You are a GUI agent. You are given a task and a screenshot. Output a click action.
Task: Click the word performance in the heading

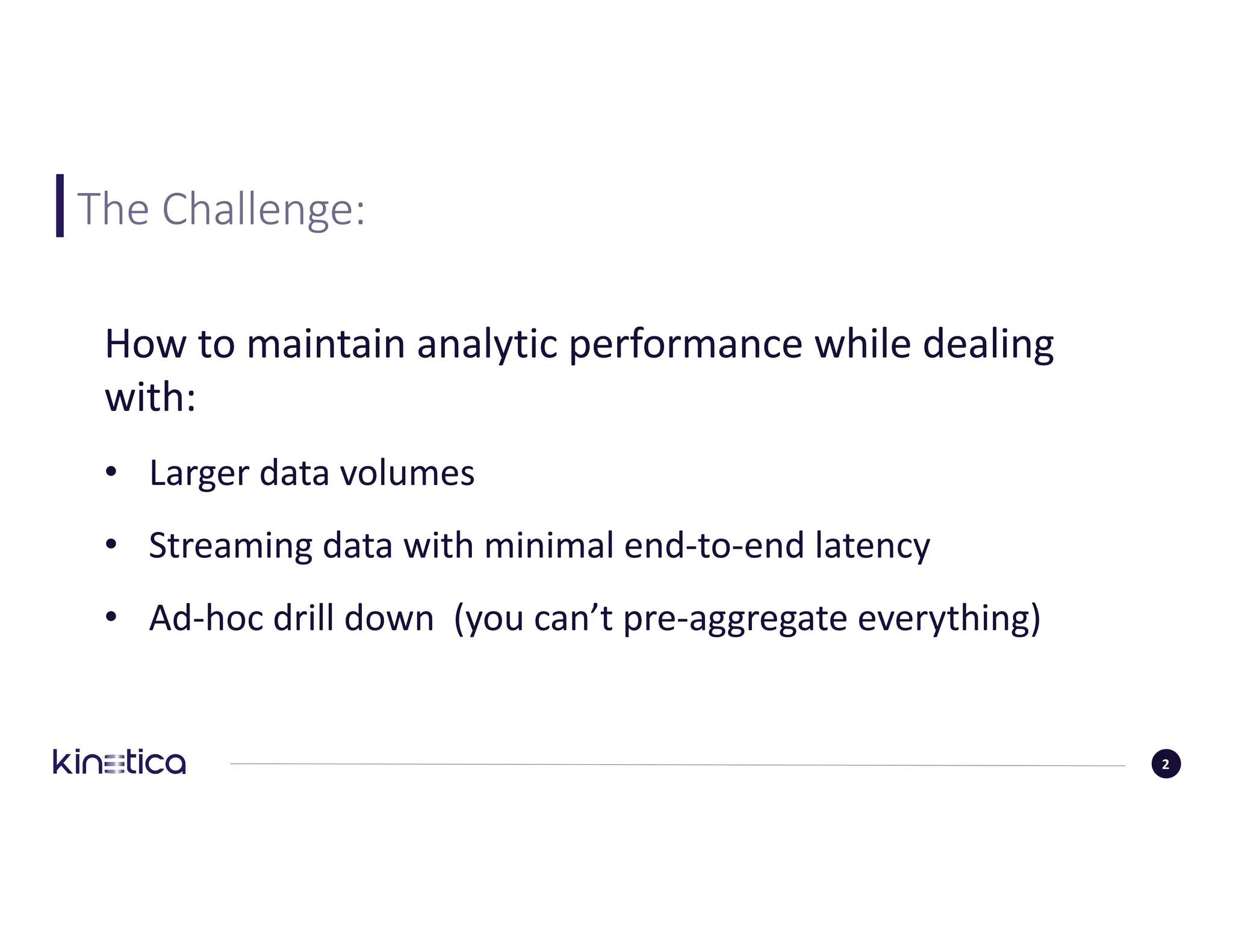(685, 345)
